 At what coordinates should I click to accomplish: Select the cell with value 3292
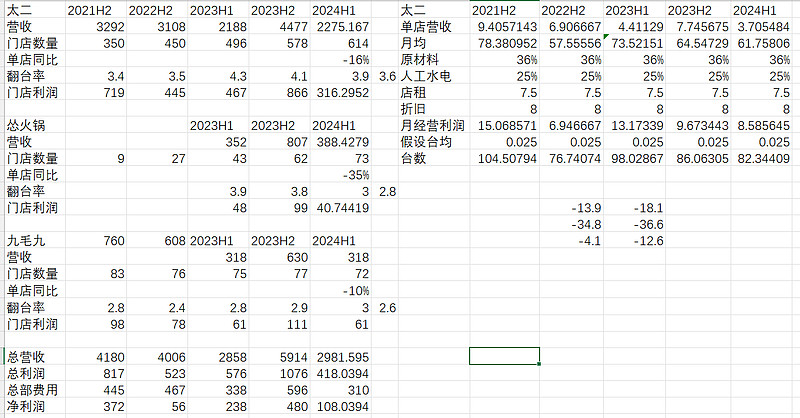(x=96, y=27)
